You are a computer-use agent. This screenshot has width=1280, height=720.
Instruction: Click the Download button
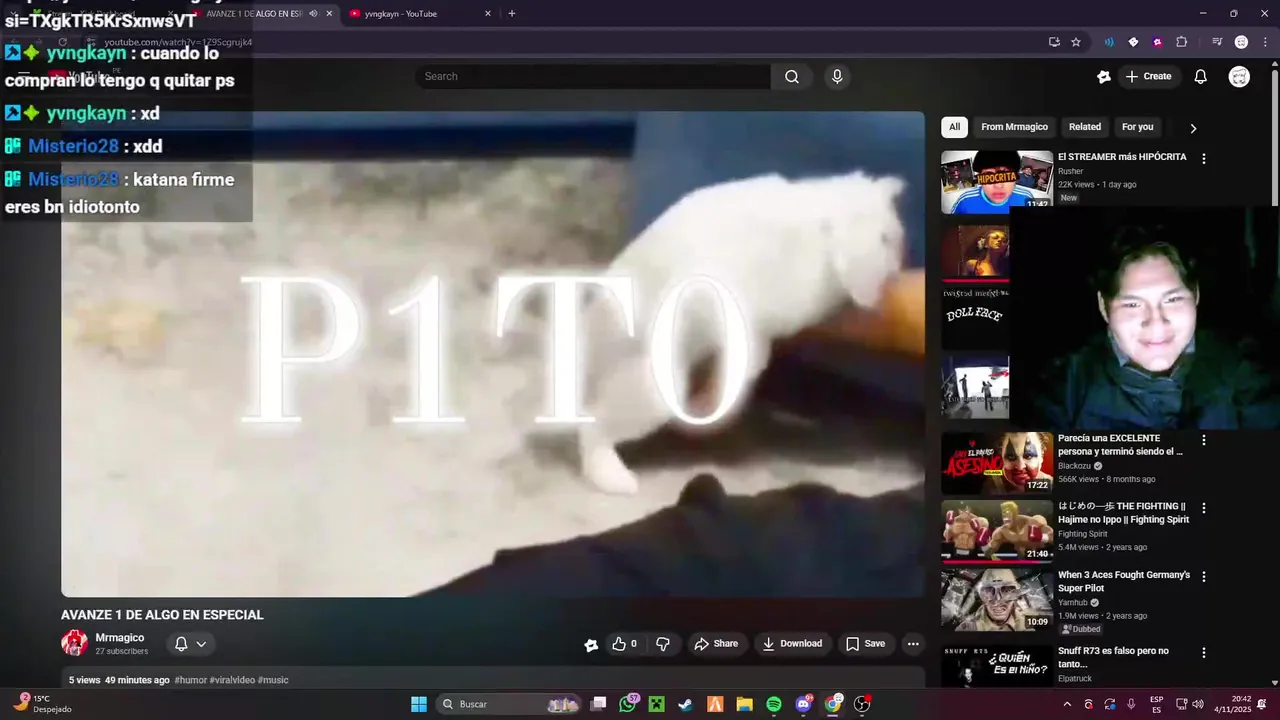coord(792,644)
